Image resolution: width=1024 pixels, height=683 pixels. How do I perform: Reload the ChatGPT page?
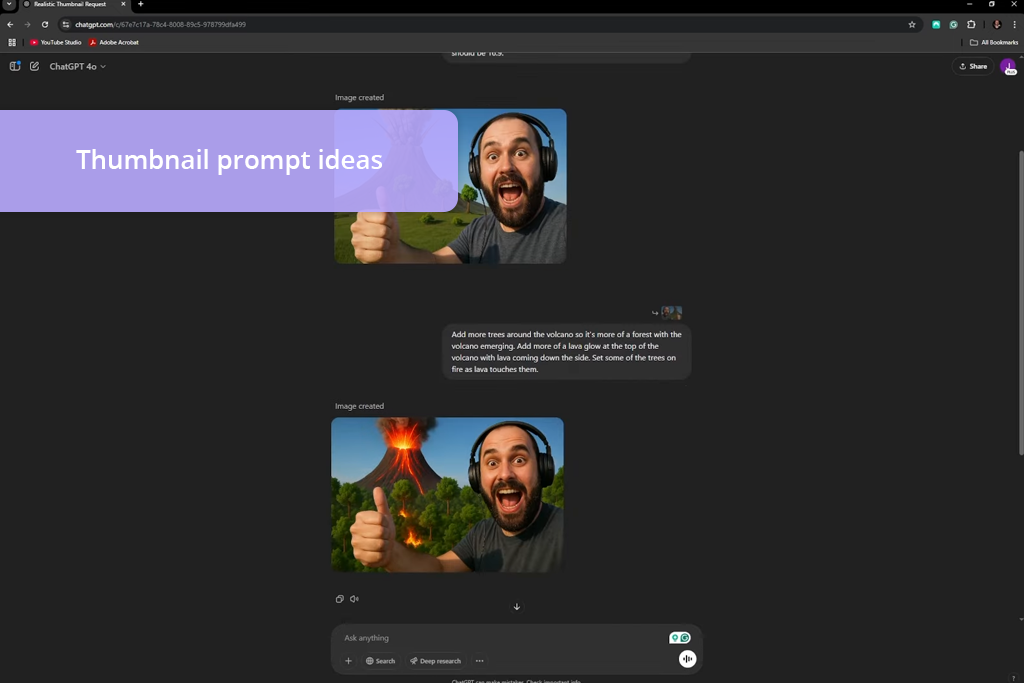point(45,24)
